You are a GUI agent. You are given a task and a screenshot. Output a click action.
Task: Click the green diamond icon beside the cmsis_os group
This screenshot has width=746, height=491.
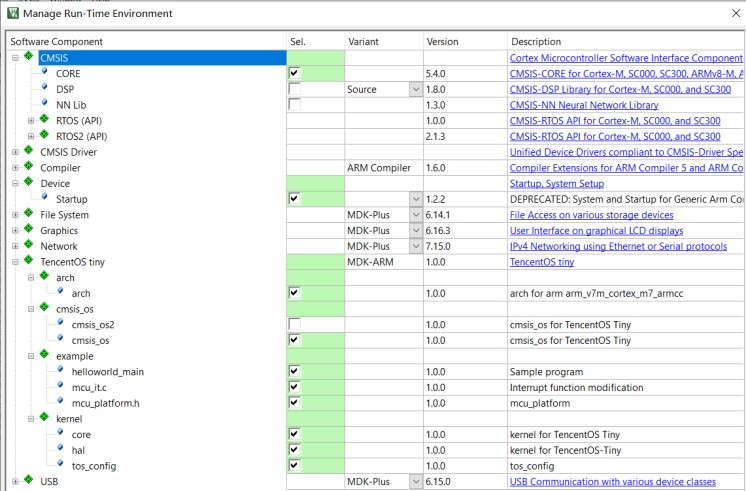pyautogui.click(x=44, y=307)
